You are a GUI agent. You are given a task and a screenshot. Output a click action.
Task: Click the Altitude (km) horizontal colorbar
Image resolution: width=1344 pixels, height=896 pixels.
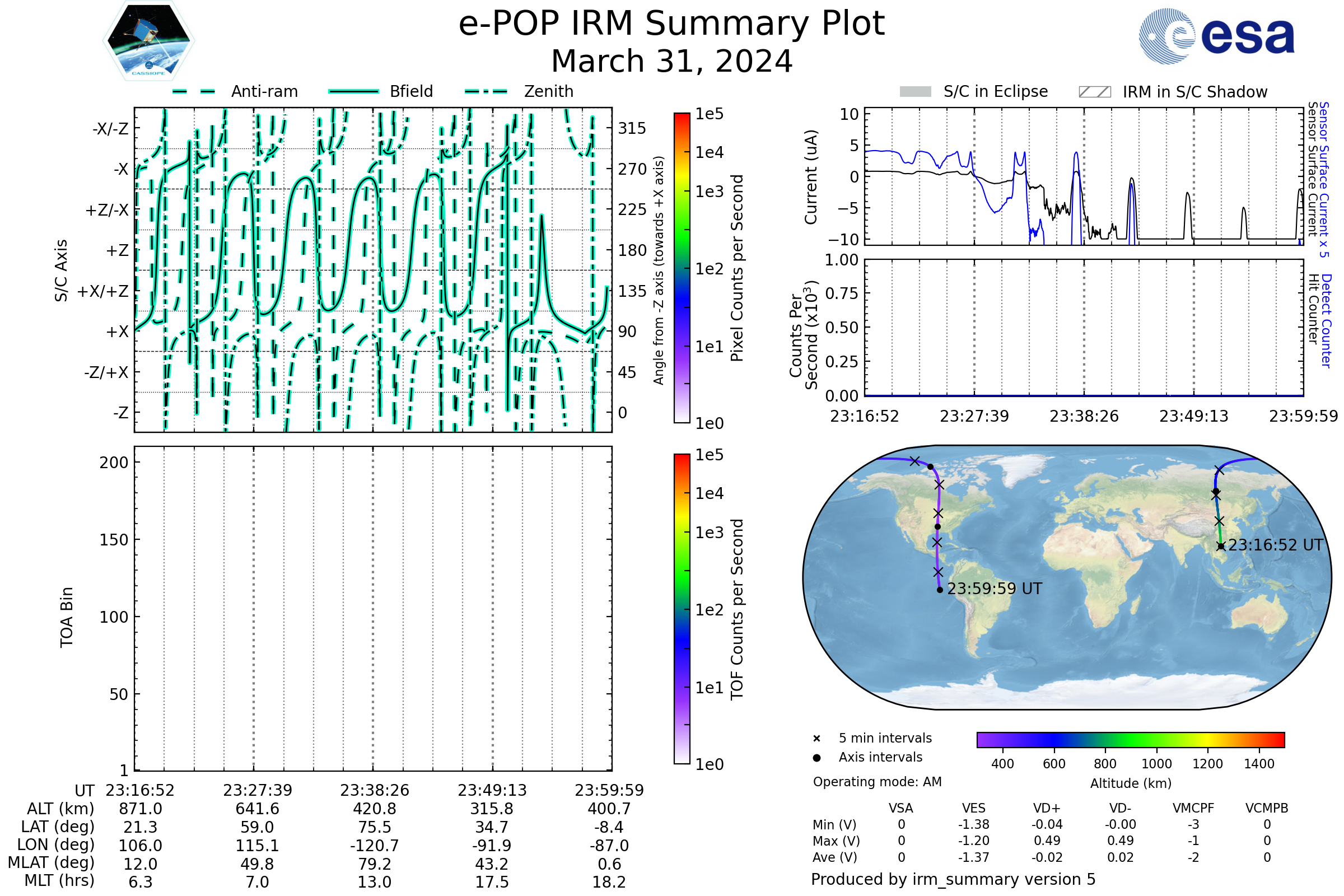click(1130, 739)
